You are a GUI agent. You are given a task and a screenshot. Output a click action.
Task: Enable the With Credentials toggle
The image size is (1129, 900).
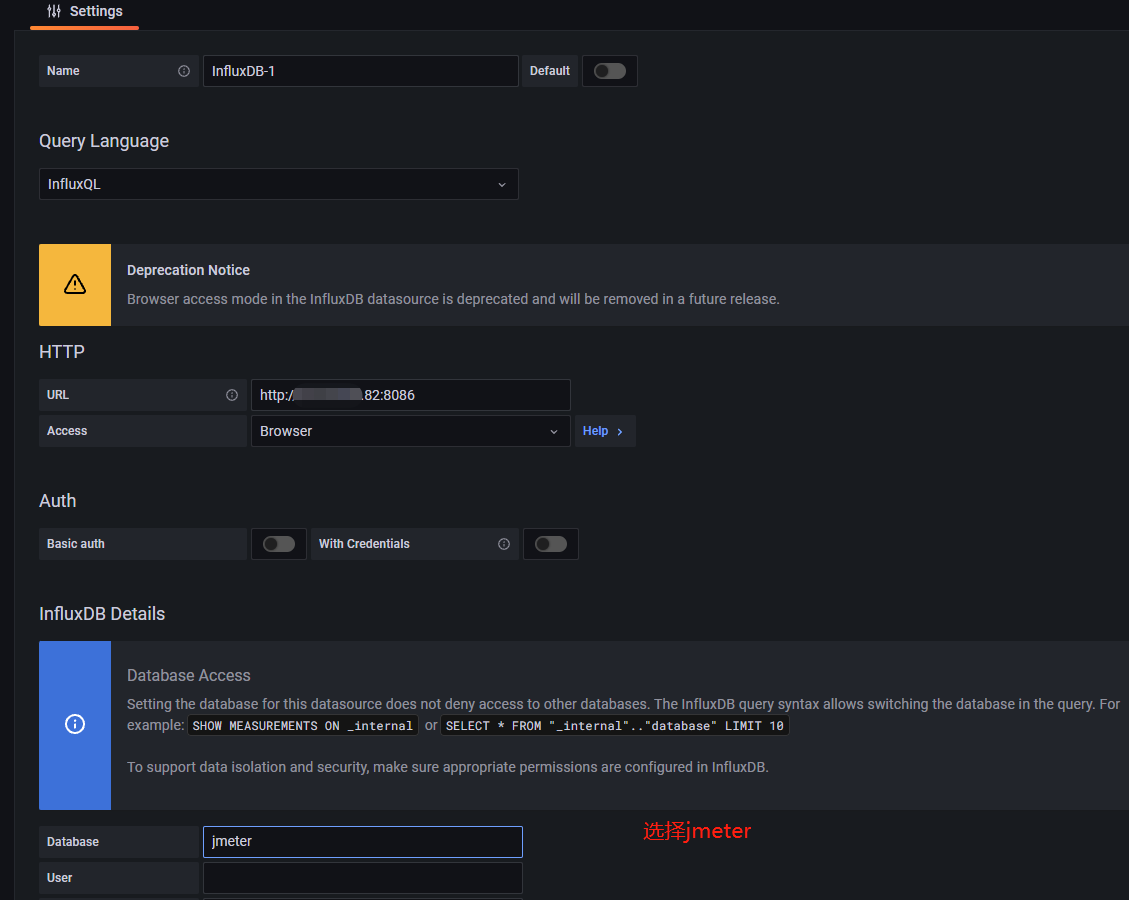click(x=551, y=544)
